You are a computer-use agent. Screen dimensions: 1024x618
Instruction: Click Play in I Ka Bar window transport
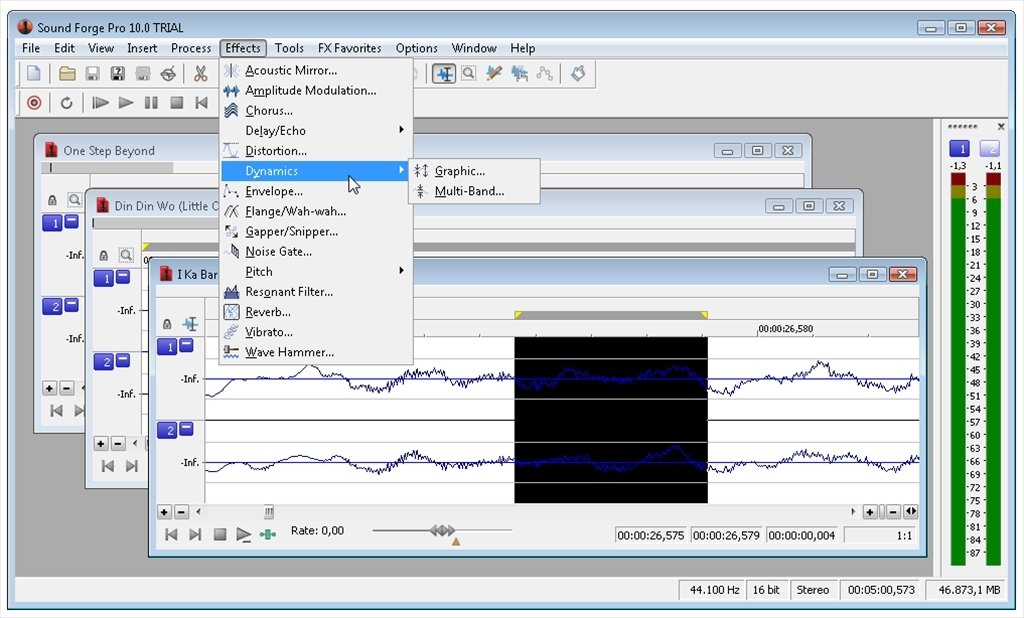[x=244, y=534]
